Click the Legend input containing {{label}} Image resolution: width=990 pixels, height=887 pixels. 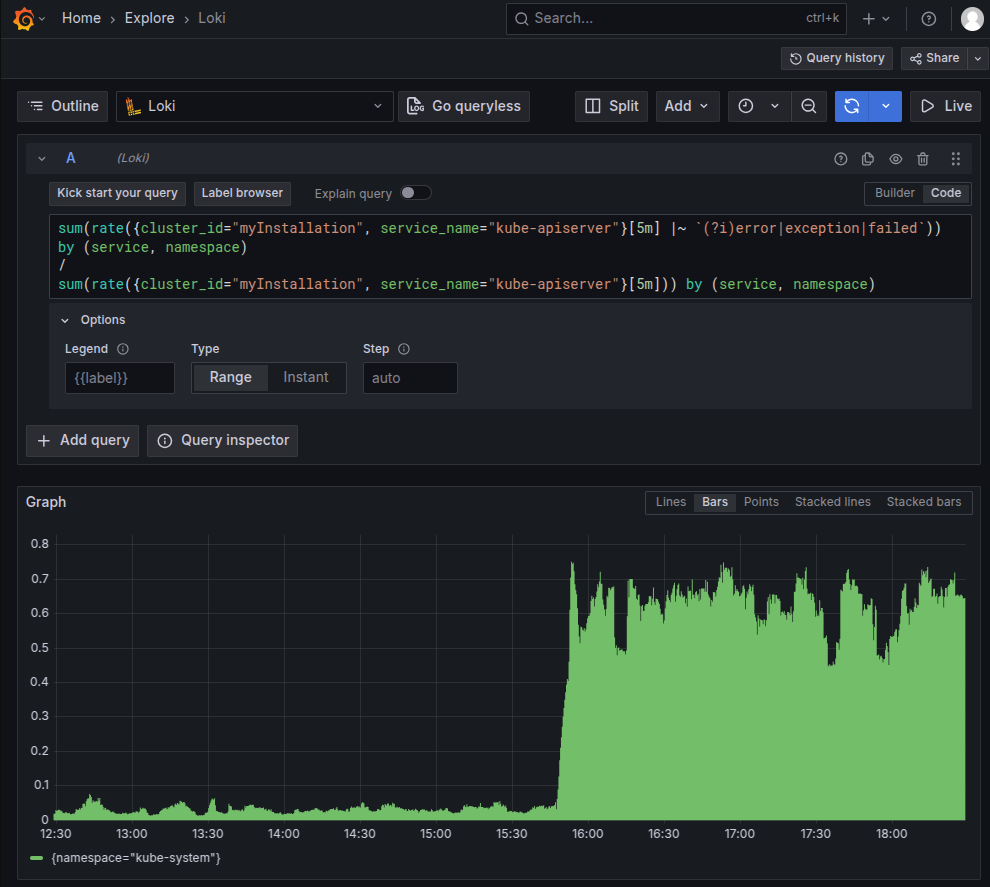coord(119,377)
